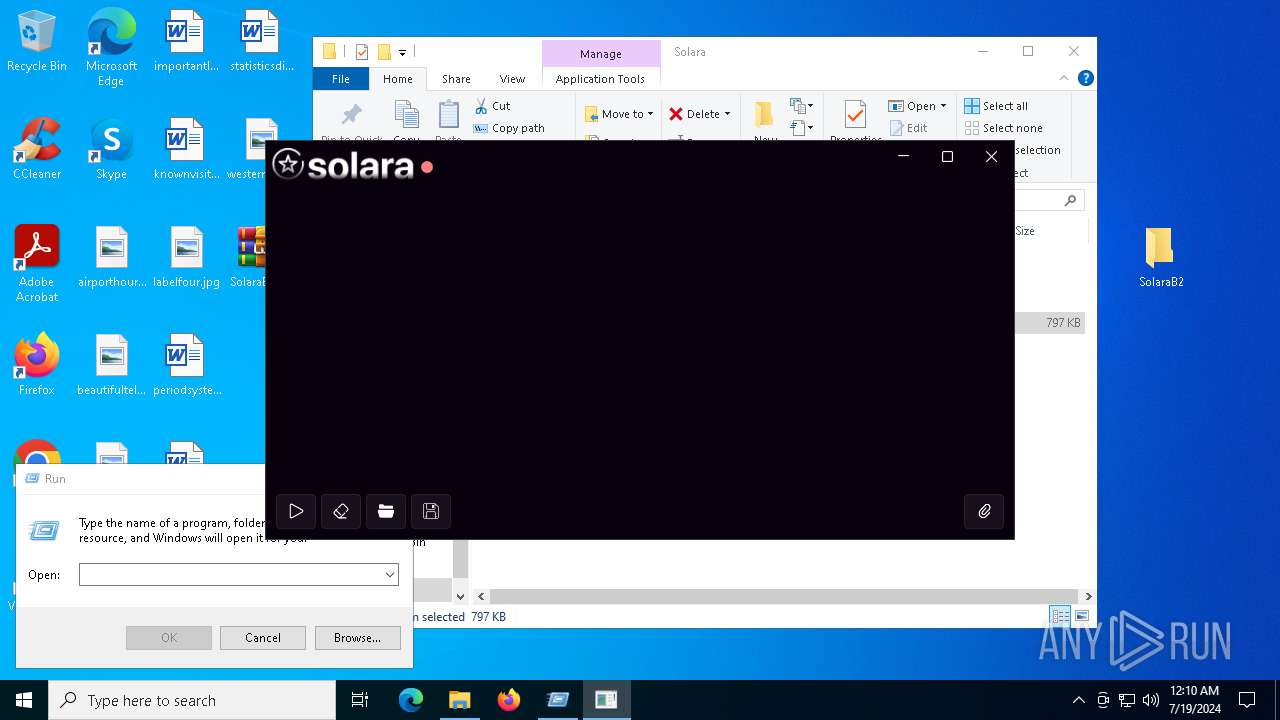Save the script with Solara's floppy disk icon
Screen dimensions: 1280x720
(x=431, y=511)
